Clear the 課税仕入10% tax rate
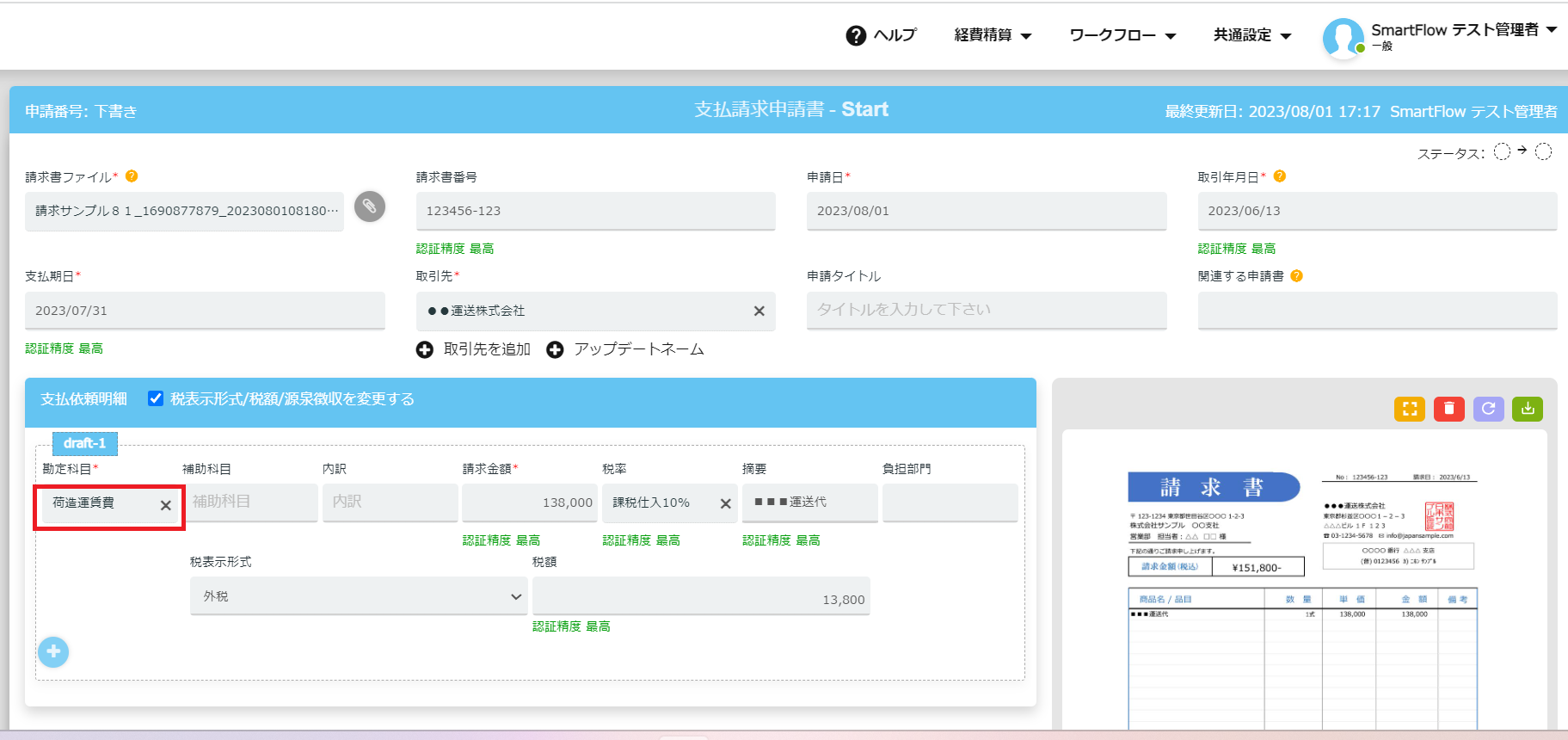 click(725, 504)
